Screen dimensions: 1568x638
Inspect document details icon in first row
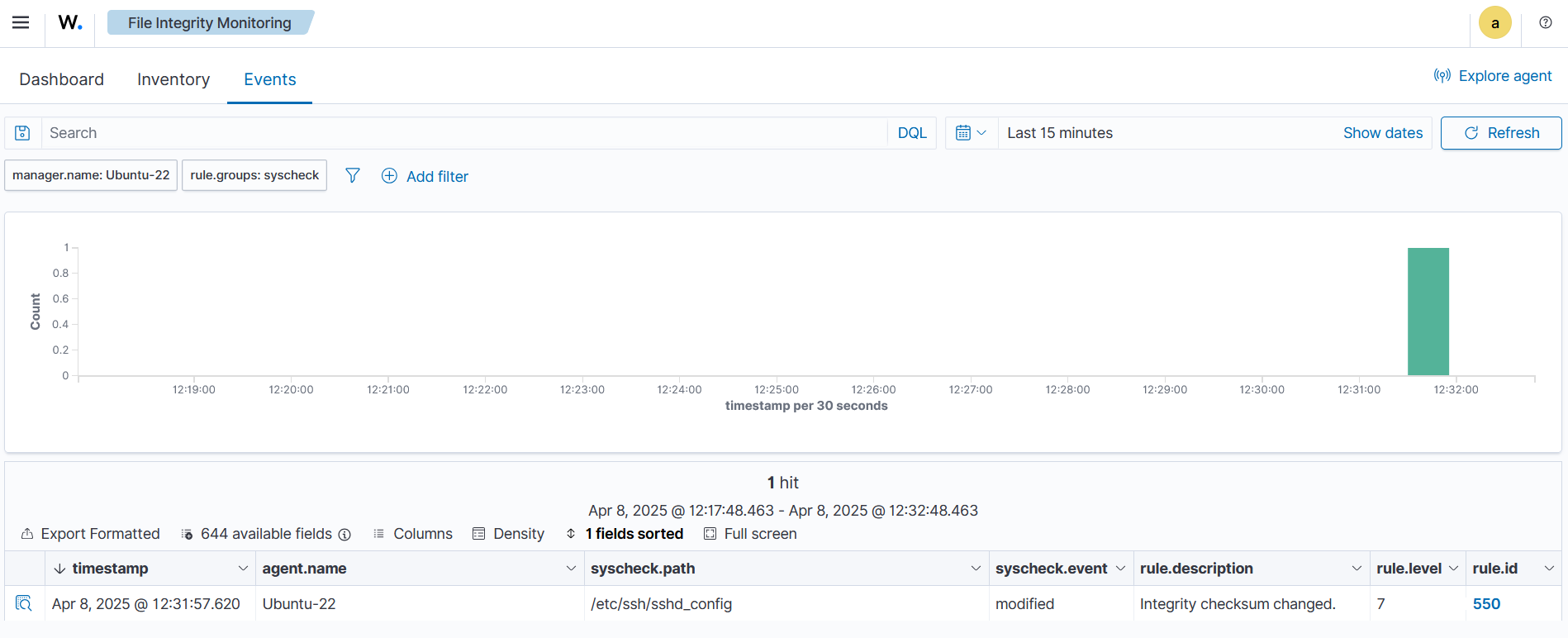pos(24,603)
